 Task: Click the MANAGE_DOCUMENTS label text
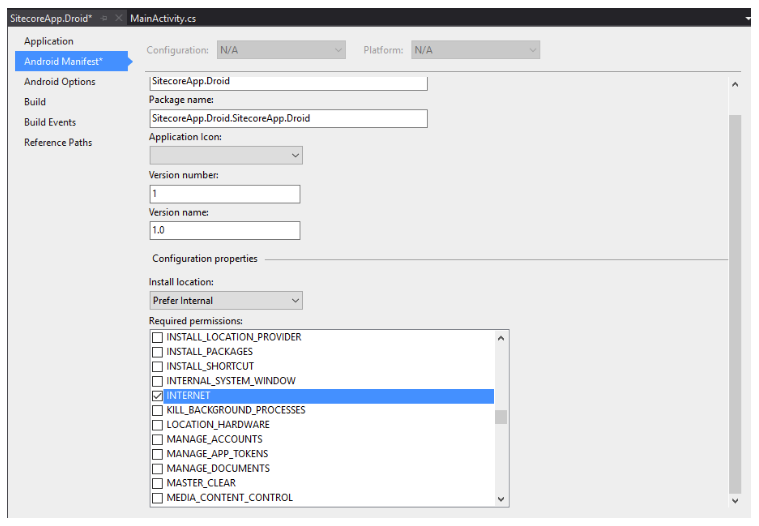[218, 469]
